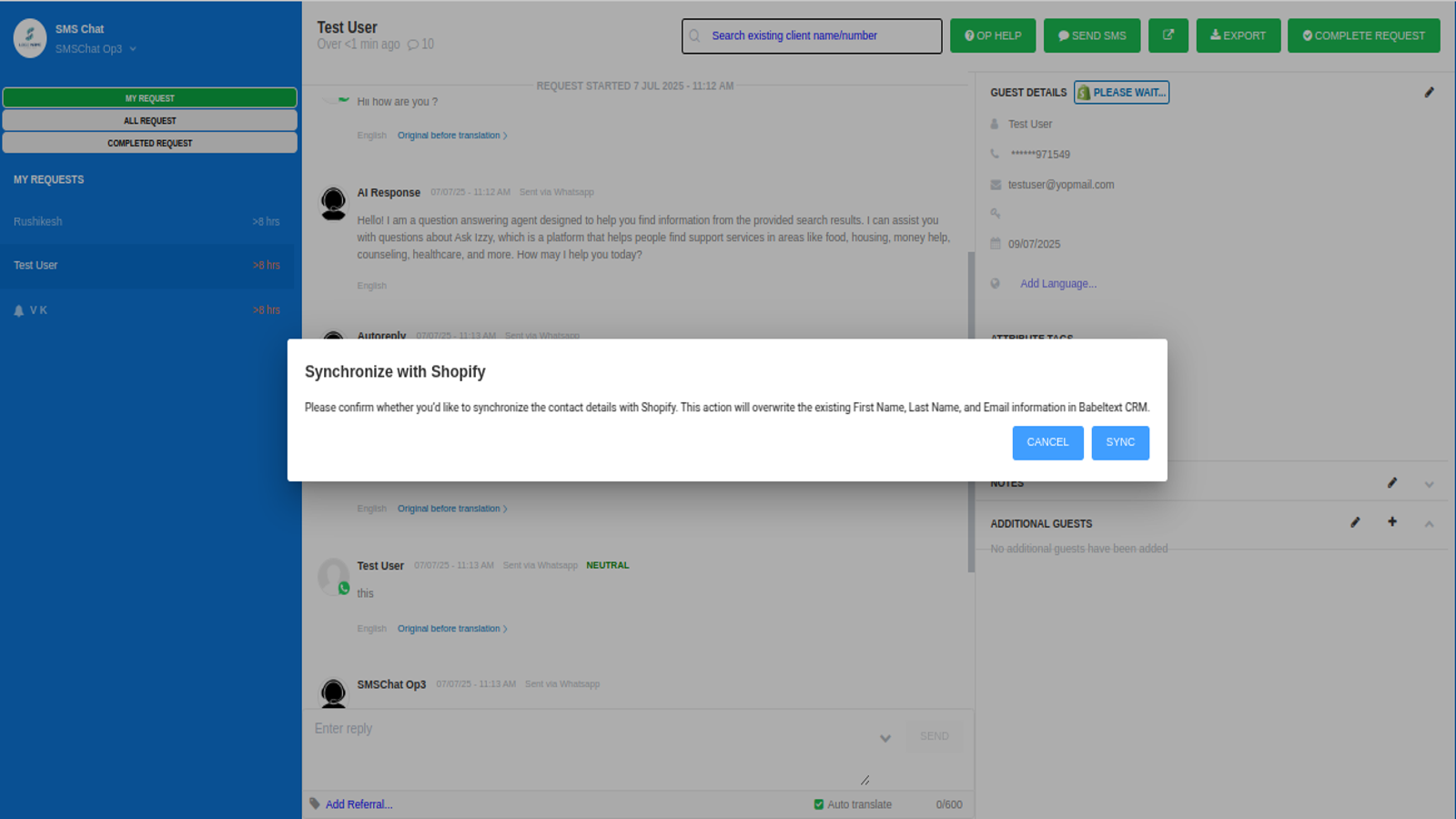Open the COMPLETED REQUEST tab

point(150,143)
